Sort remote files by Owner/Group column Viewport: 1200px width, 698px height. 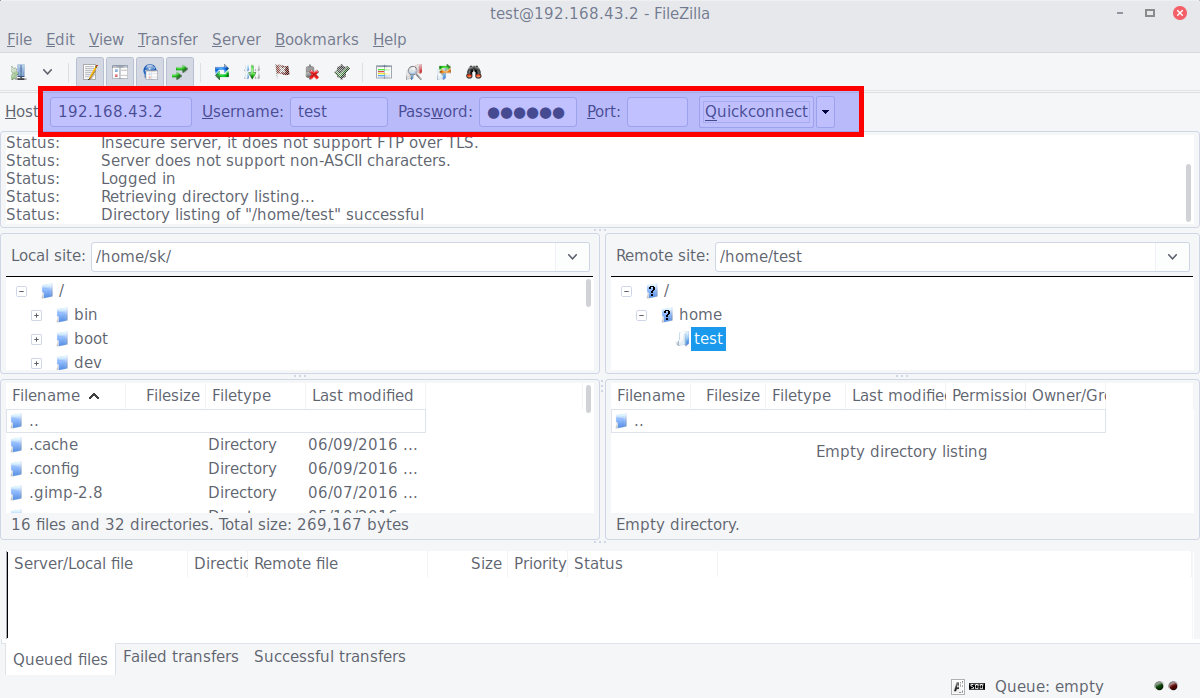click(x=1066, y=396)
